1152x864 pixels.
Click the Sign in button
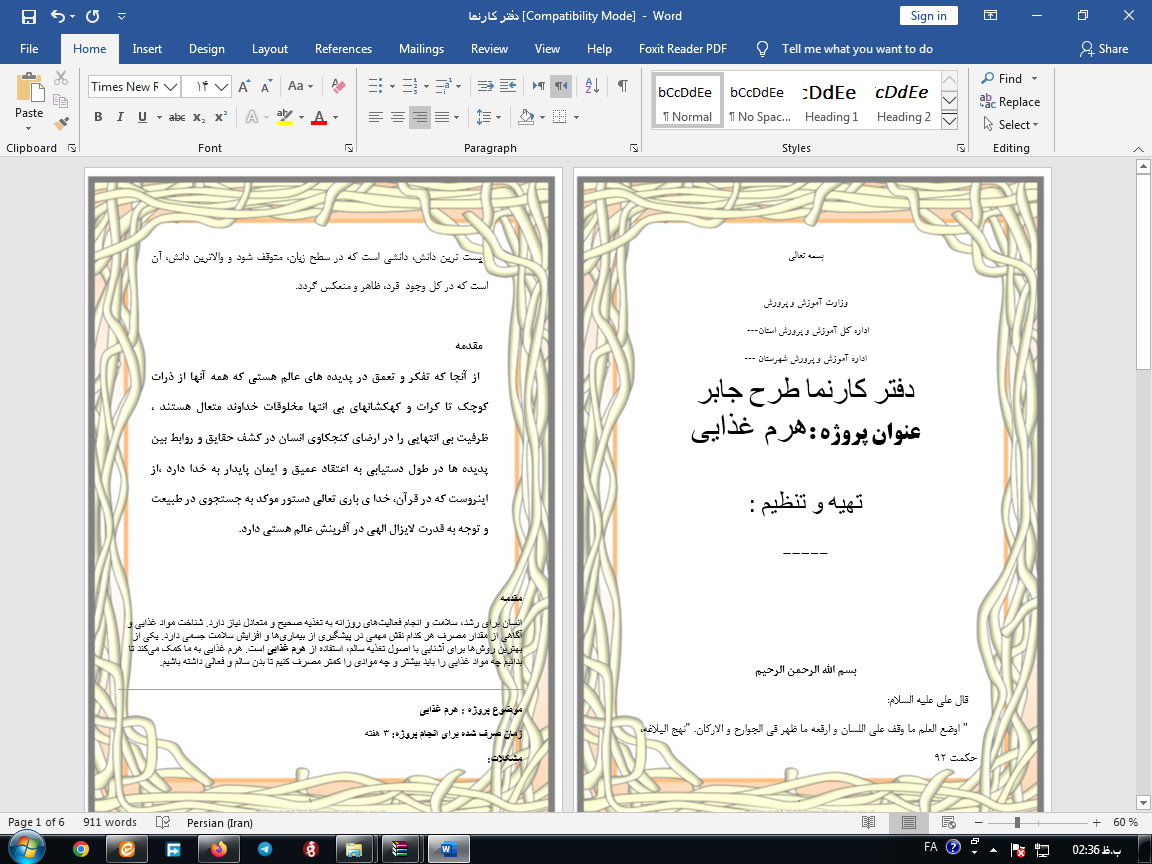coord(928,15)
